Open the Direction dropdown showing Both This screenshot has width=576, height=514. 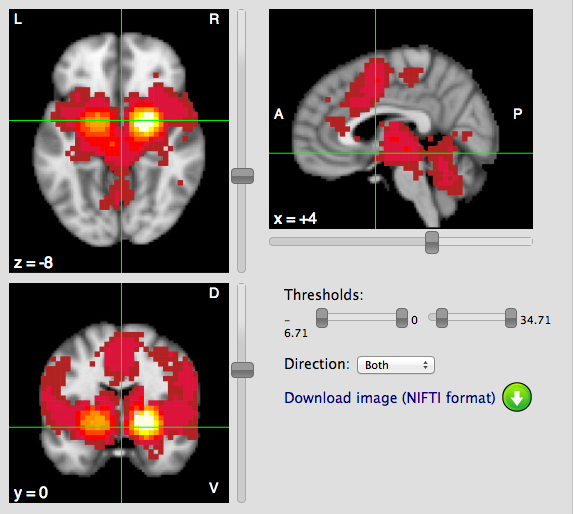coord(396,365)
